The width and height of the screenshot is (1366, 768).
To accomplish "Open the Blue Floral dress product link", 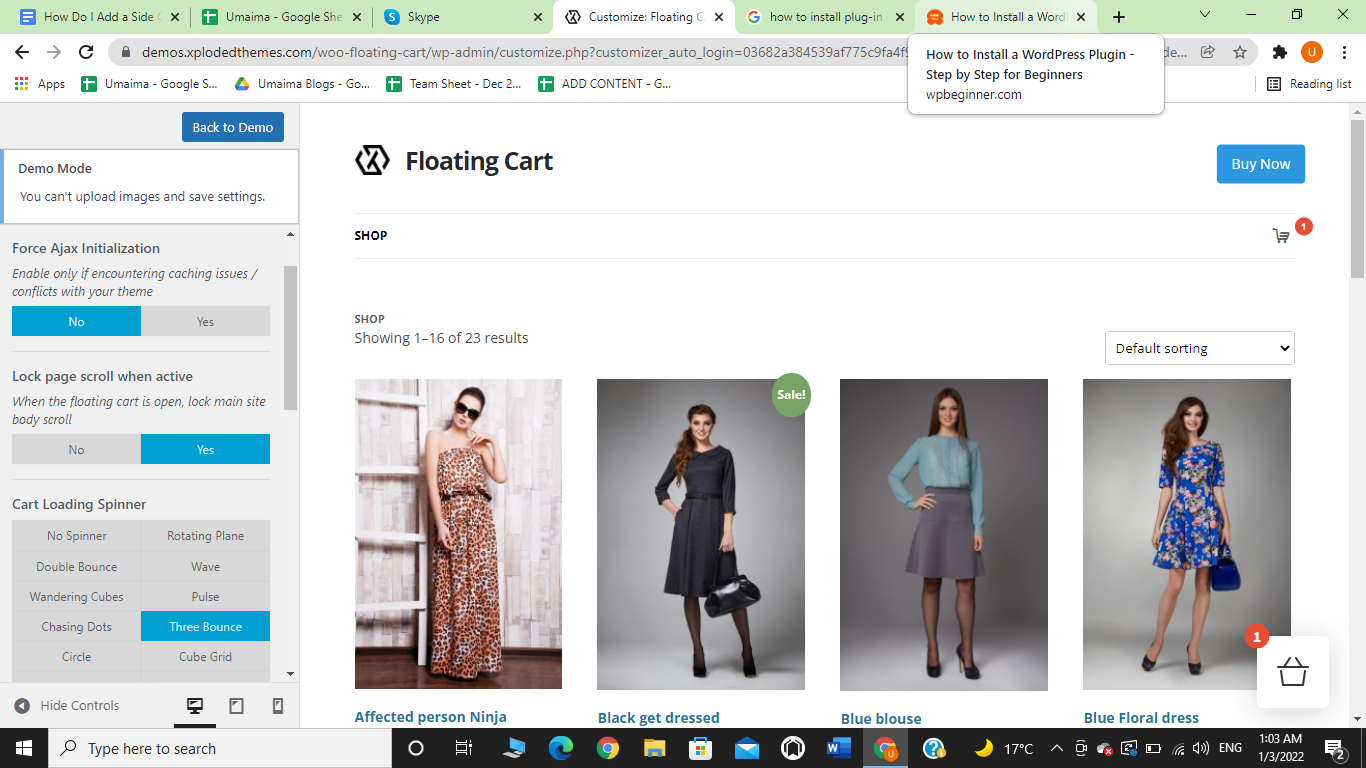I will (x=1141, y=717).
